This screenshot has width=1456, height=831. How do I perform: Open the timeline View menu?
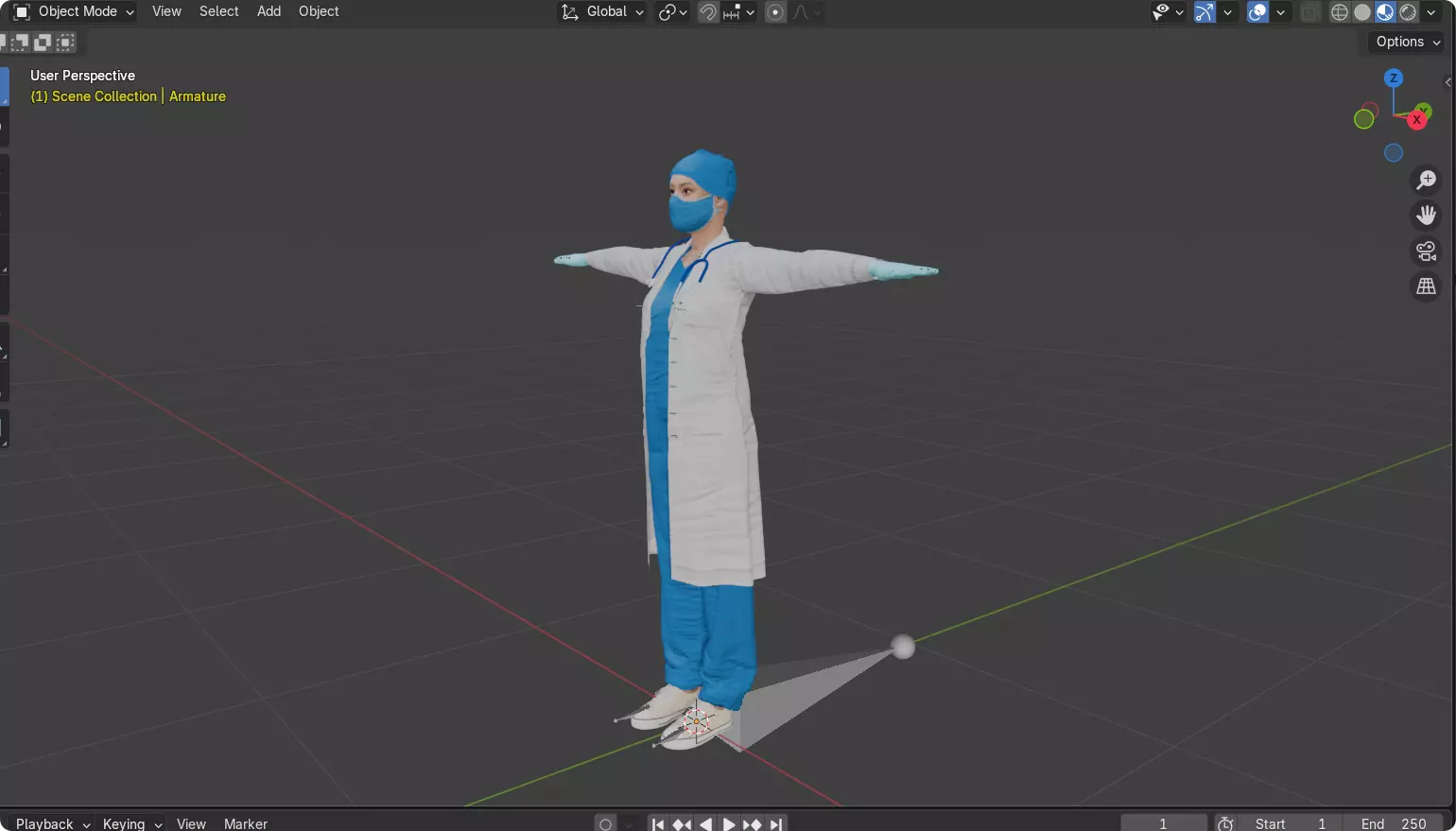point(191,823)
